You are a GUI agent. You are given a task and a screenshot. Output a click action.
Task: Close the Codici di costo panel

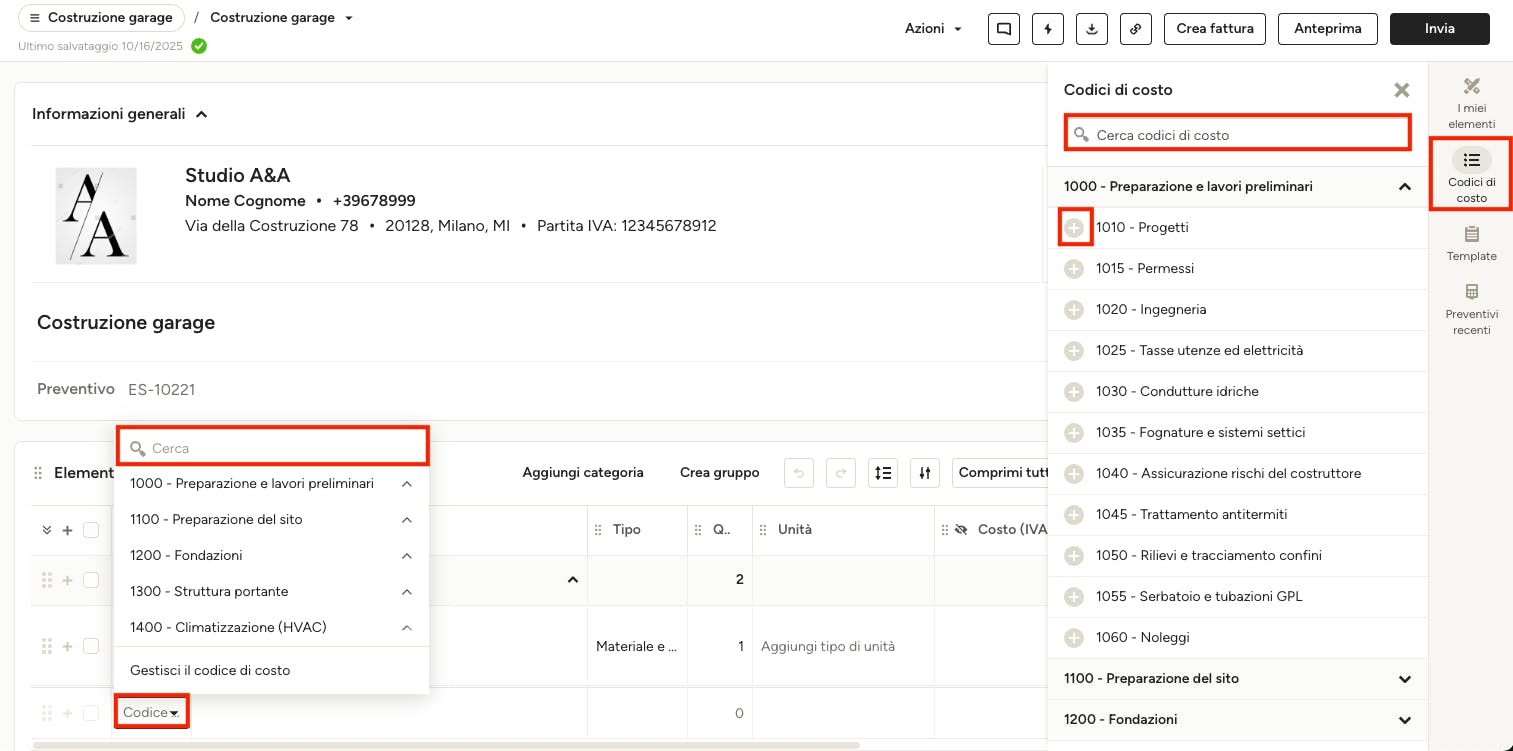click(1402, 90)
